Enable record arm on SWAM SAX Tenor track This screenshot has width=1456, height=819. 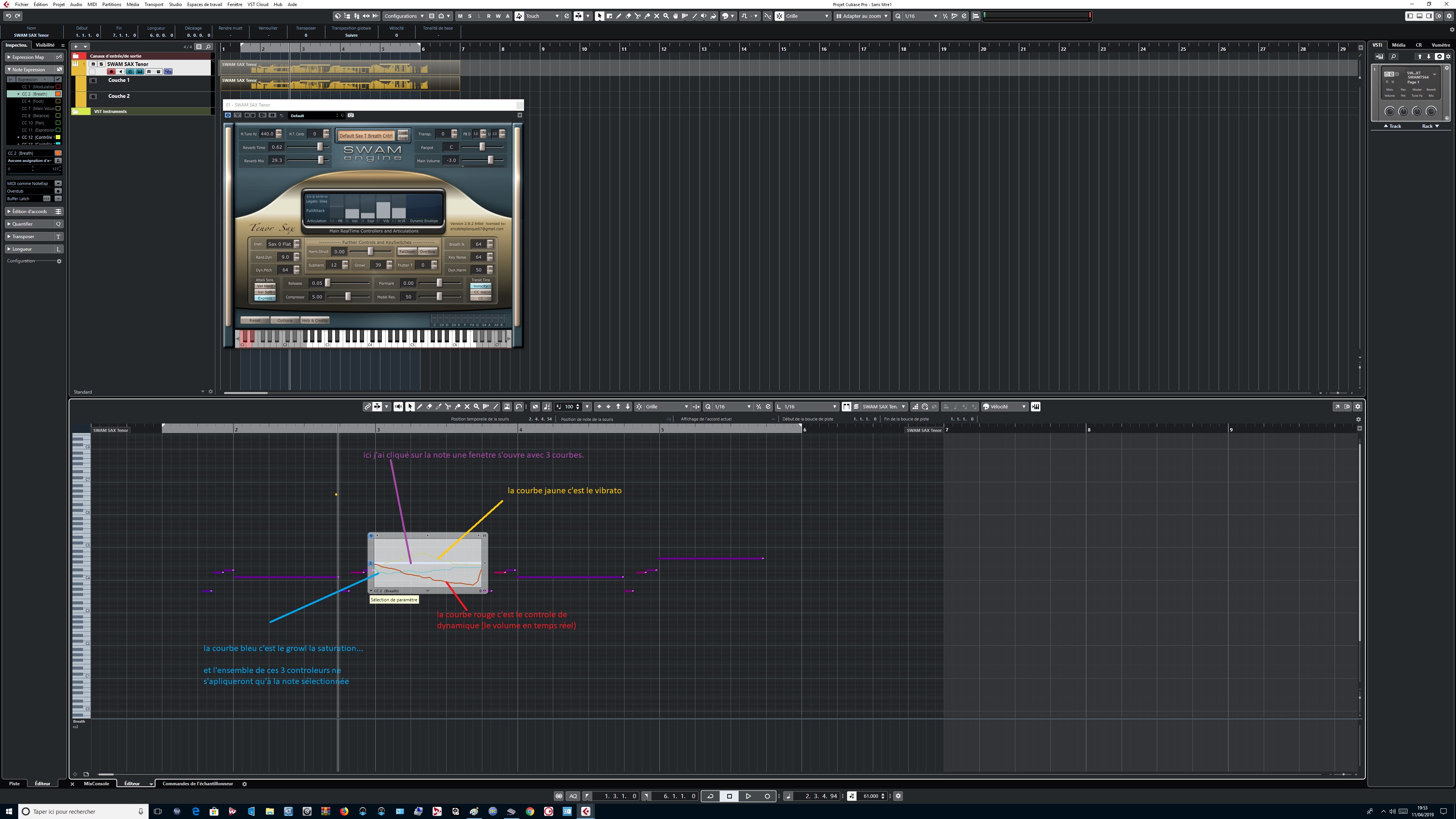(112, 72)
